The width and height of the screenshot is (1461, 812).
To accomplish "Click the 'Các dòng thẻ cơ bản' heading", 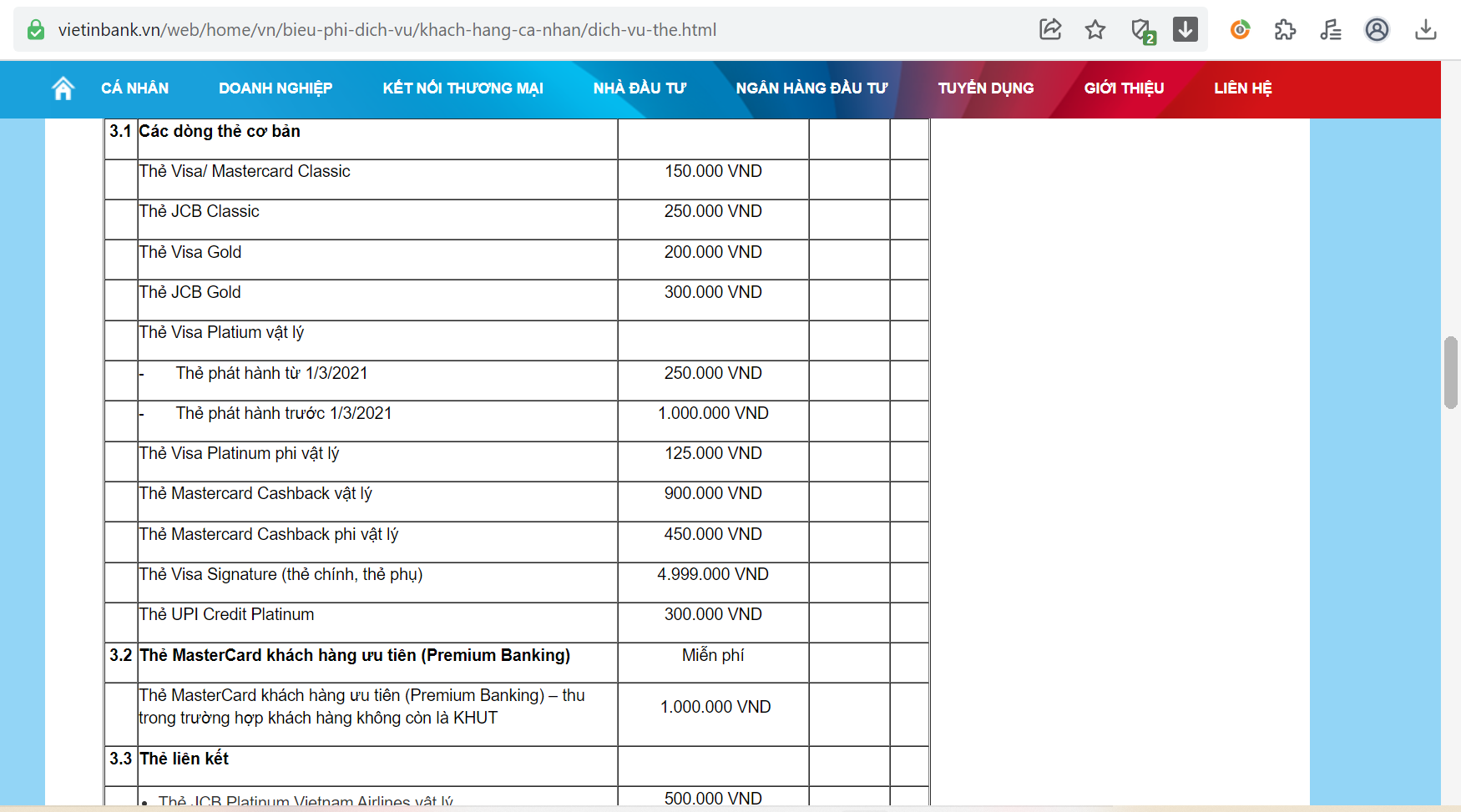I will click(220, 131).
